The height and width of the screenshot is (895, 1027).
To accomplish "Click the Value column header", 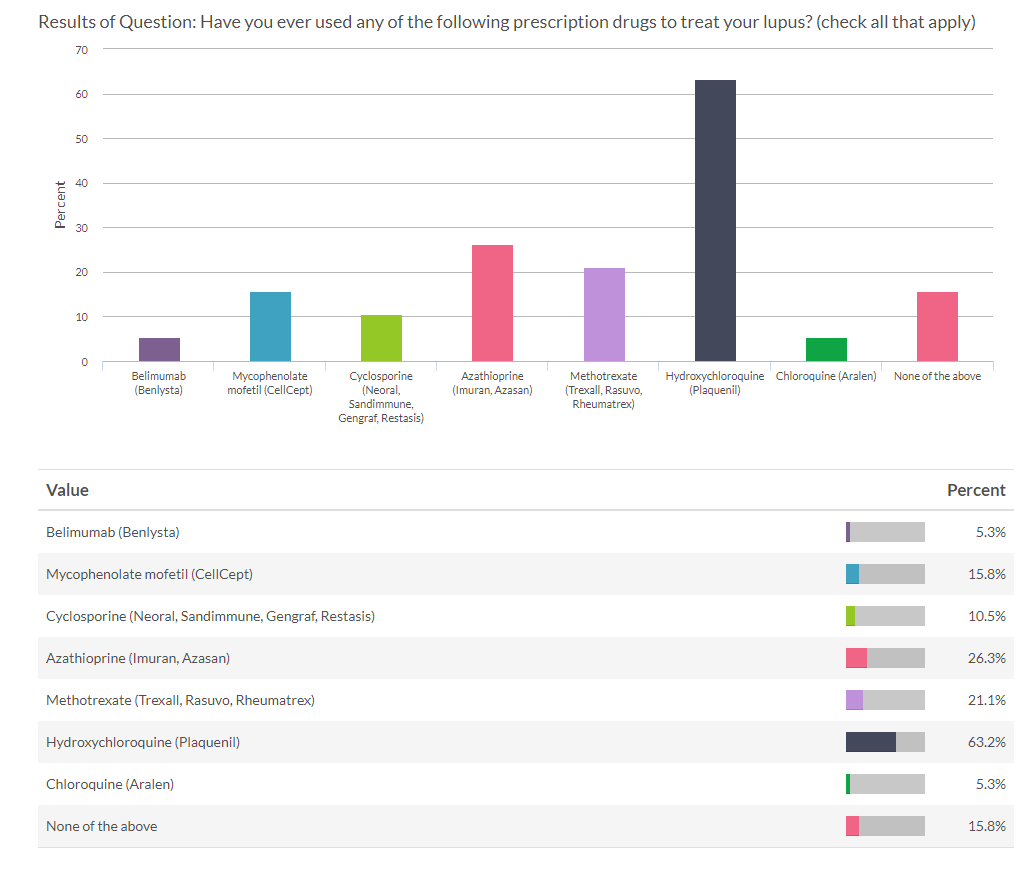I will pos(67,490).
